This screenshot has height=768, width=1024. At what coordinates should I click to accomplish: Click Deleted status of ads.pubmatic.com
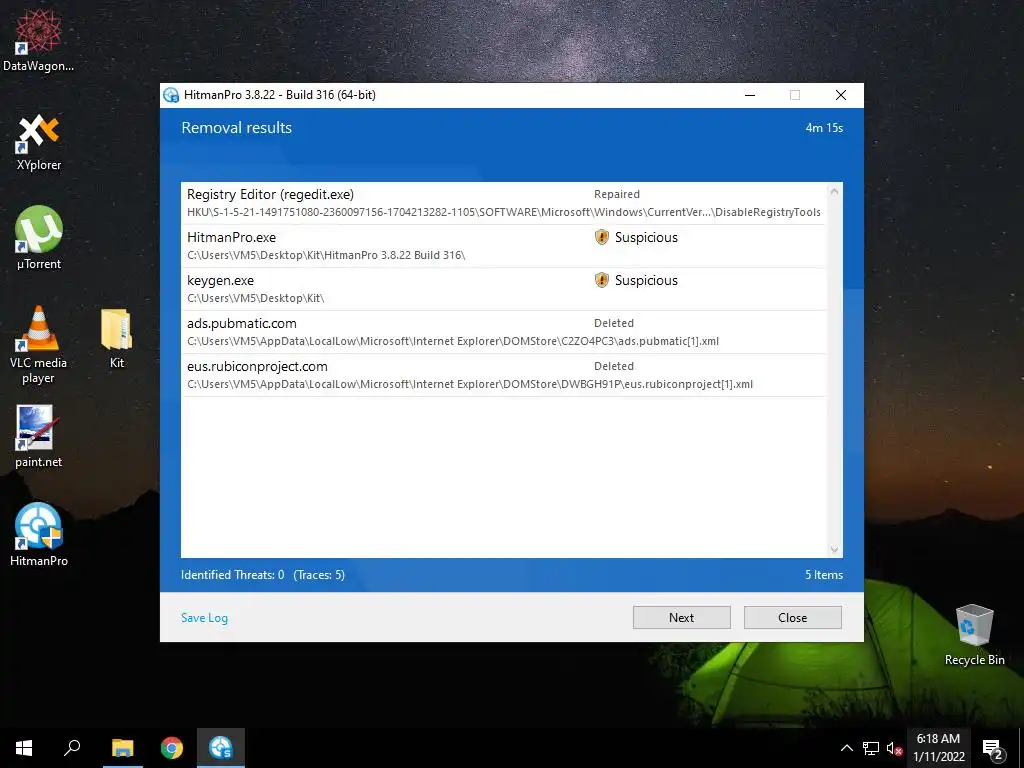[x=613, y=323]
